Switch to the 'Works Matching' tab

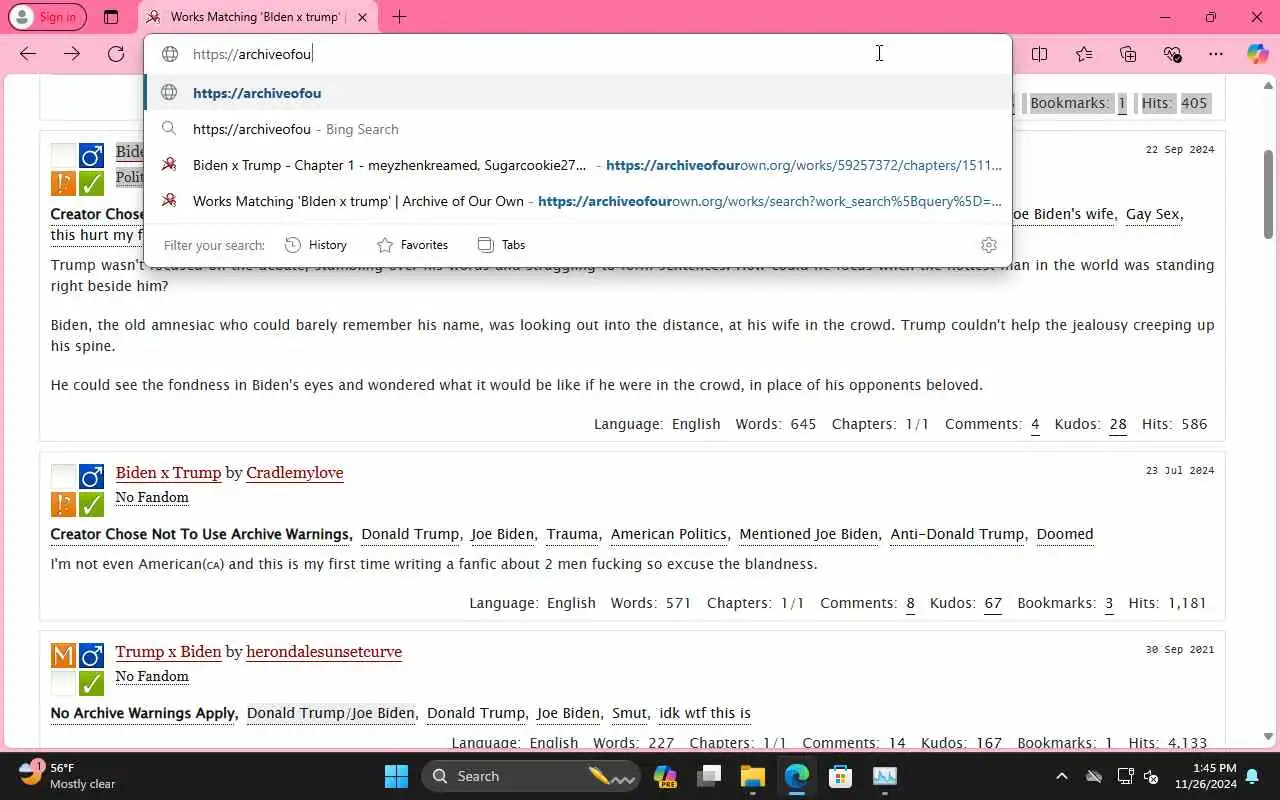click(255, 17)
